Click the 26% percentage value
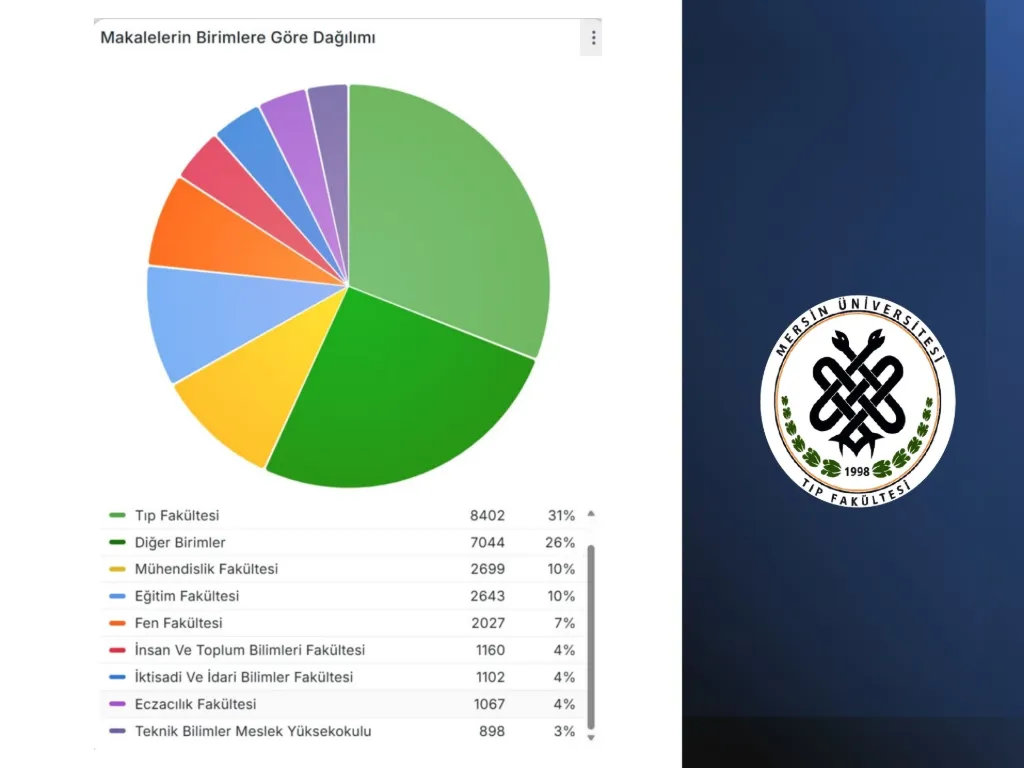 point(560,542)
